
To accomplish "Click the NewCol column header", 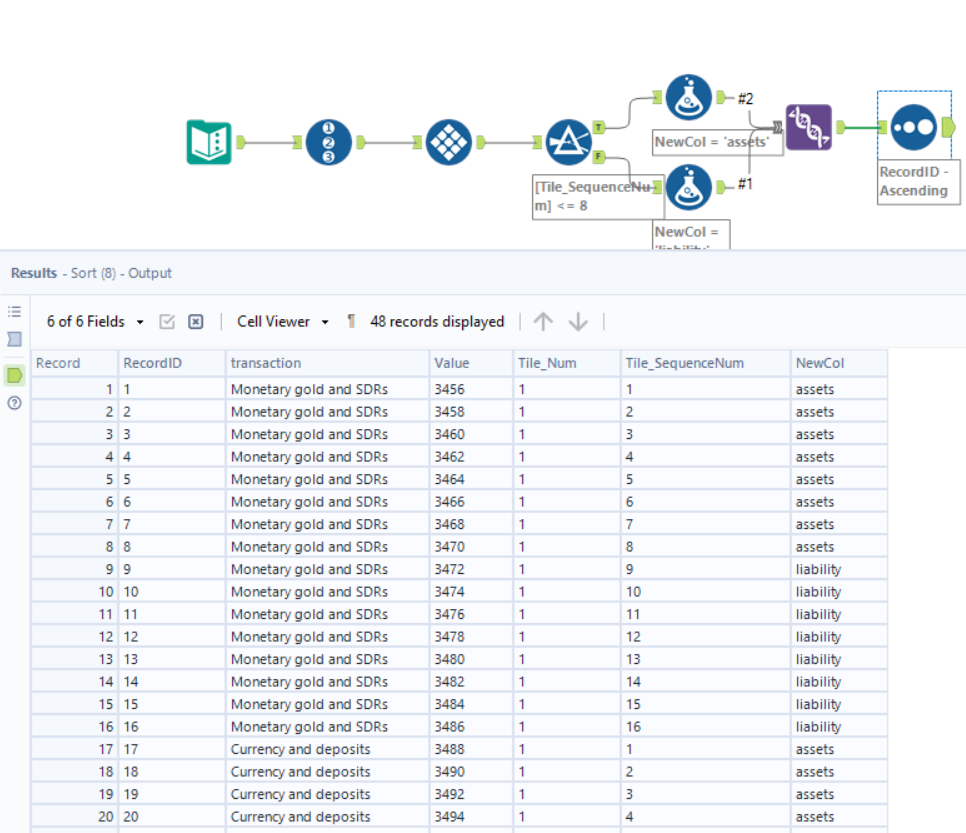I will pyautogui.click(x=839, y=363).
